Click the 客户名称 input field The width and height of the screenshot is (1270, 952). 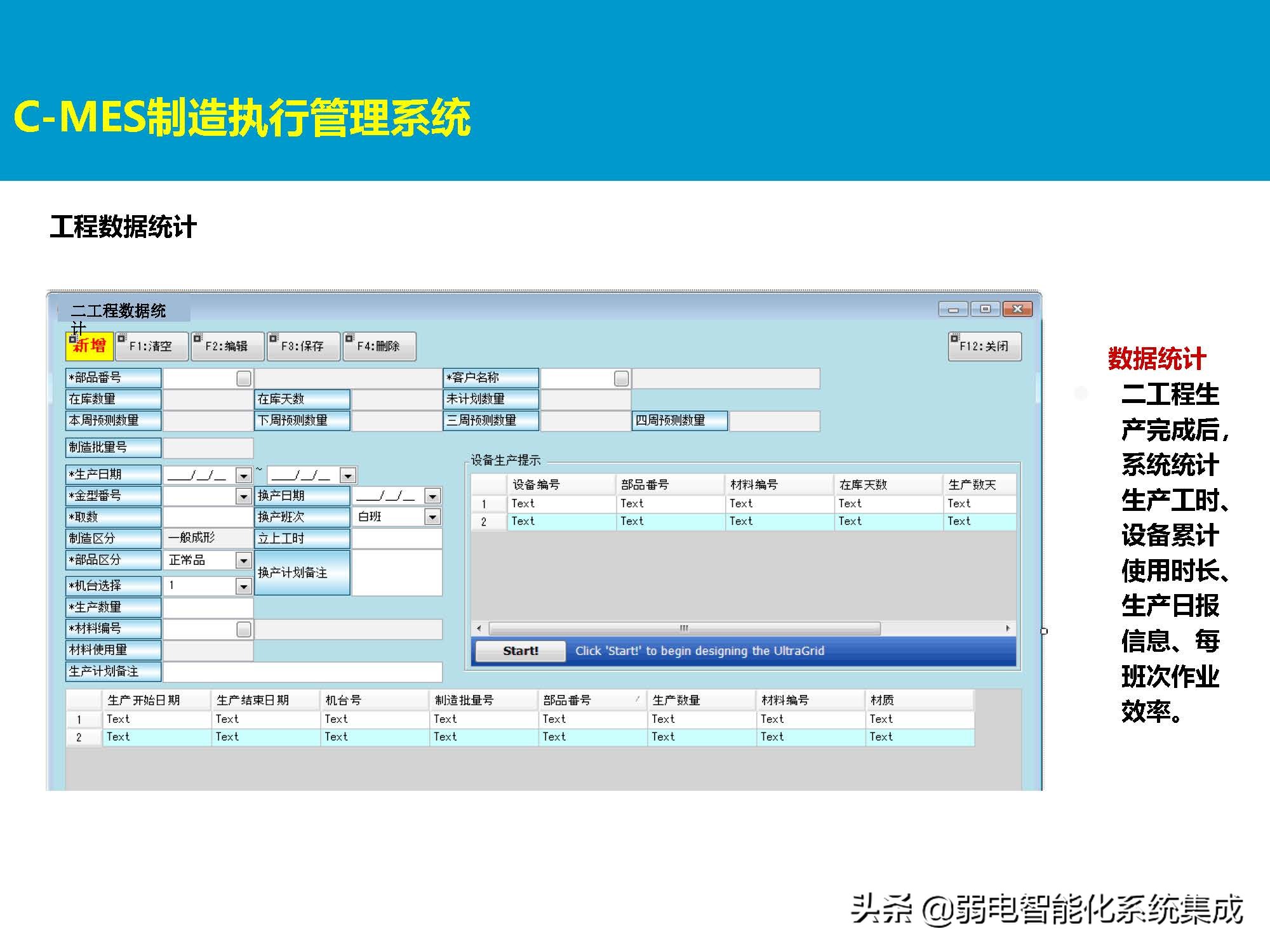click(578, 379)
